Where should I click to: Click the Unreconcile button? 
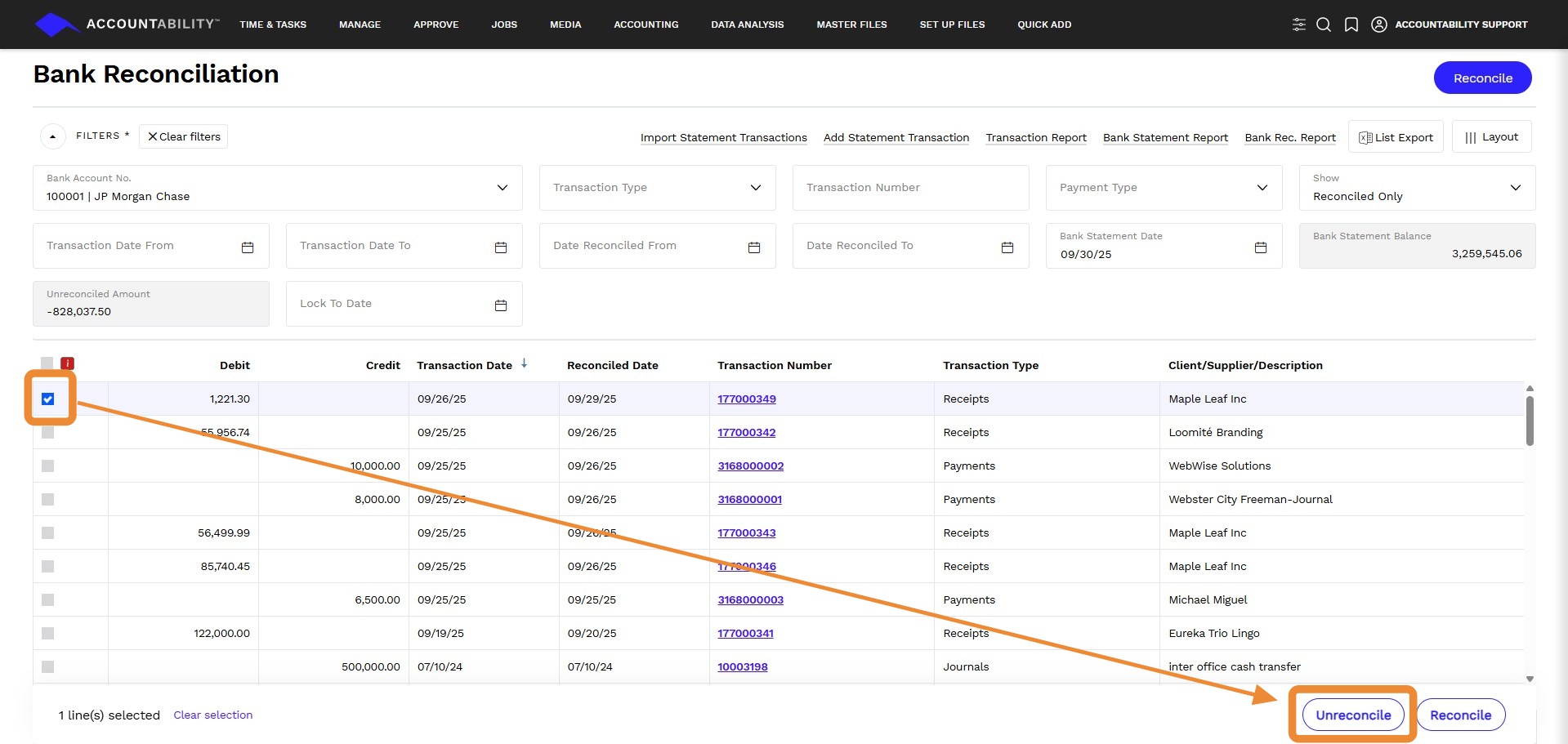tap(1353, 715)
